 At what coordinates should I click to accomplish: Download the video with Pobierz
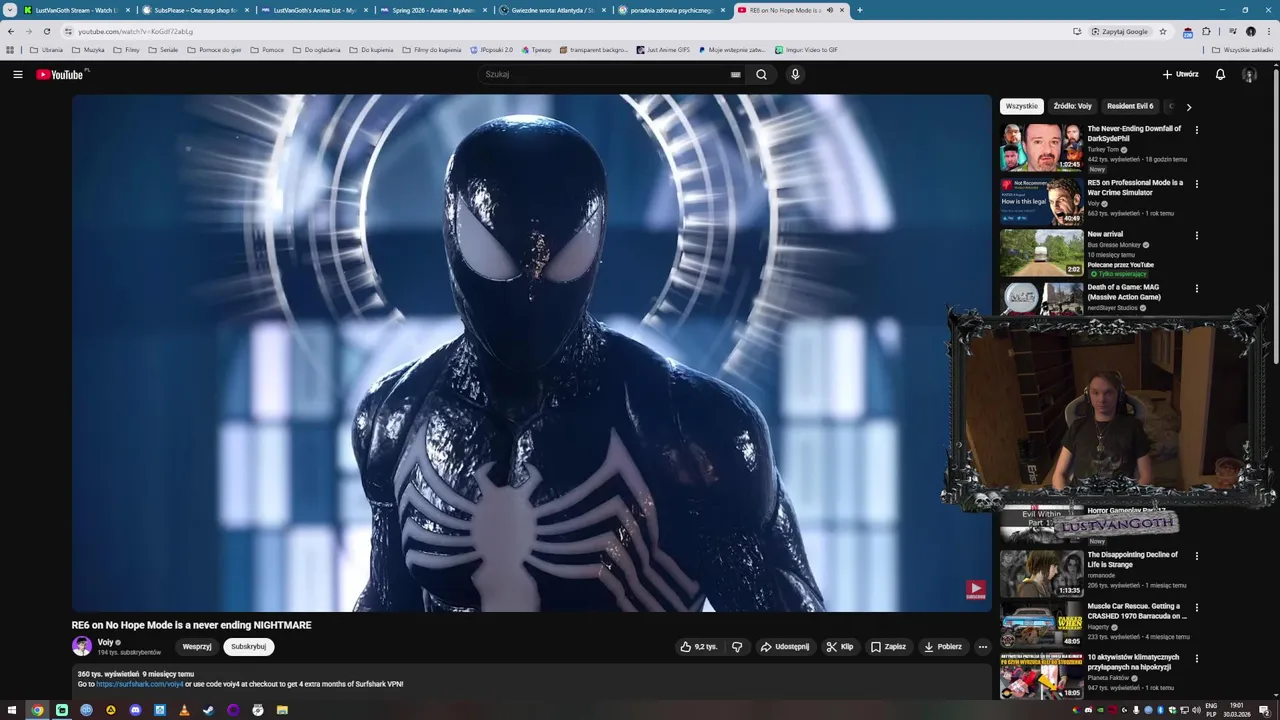point(943,647)
